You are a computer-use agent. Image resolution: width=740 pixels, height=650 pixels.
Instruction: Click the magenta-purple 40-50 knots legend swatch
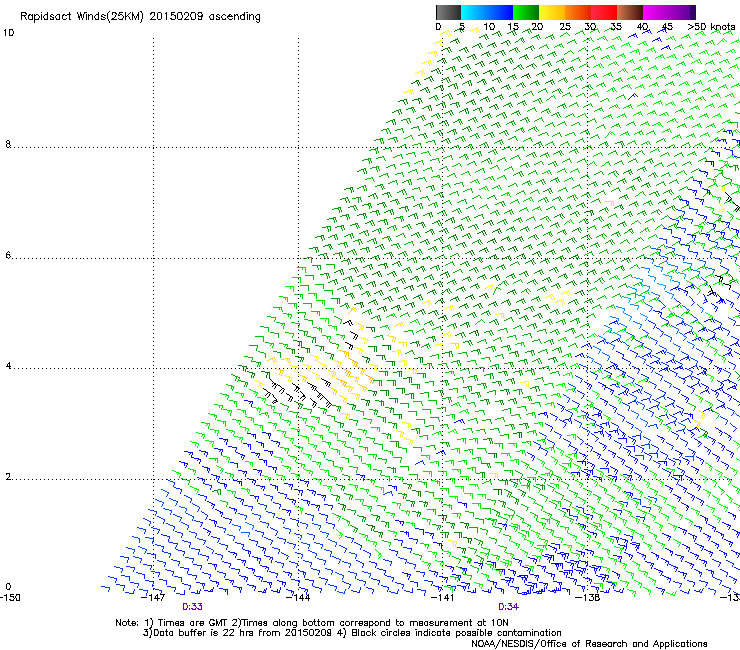coord(669,12)
